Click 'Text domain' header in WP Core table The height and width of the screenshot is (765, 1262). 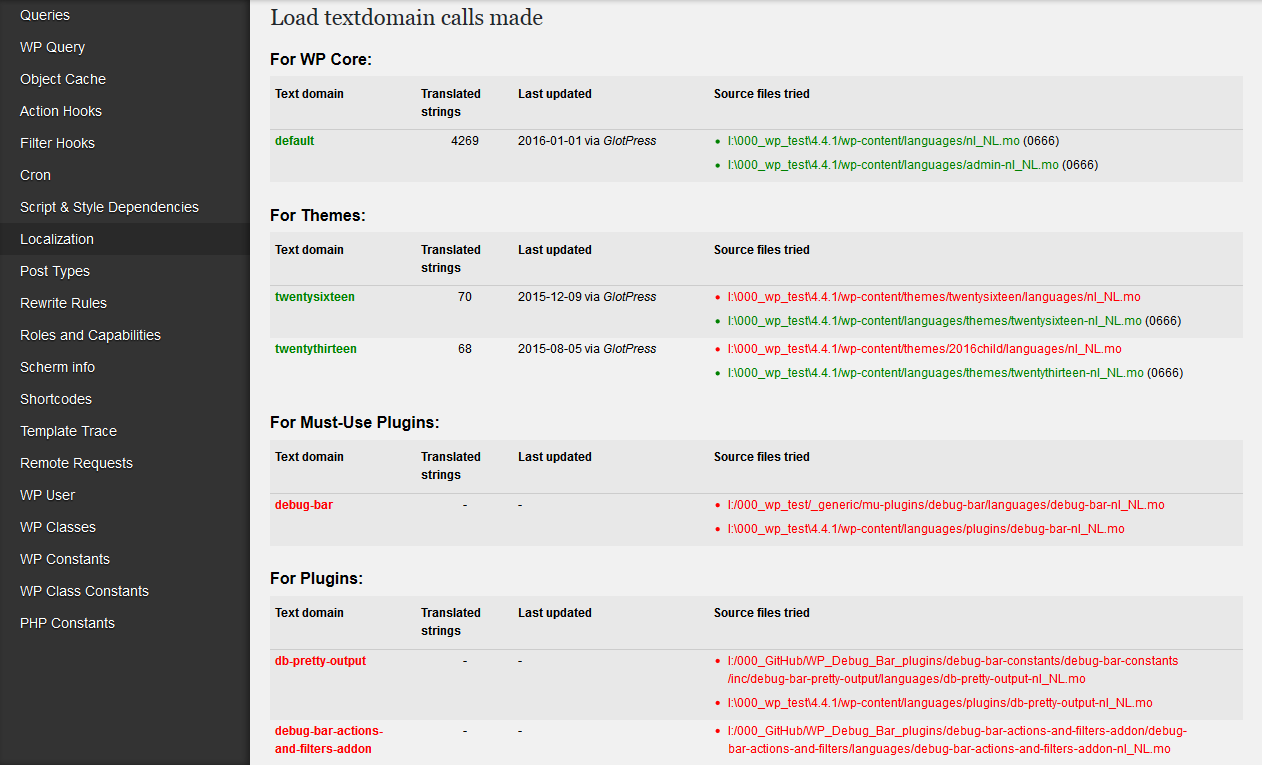coord(309,94)
